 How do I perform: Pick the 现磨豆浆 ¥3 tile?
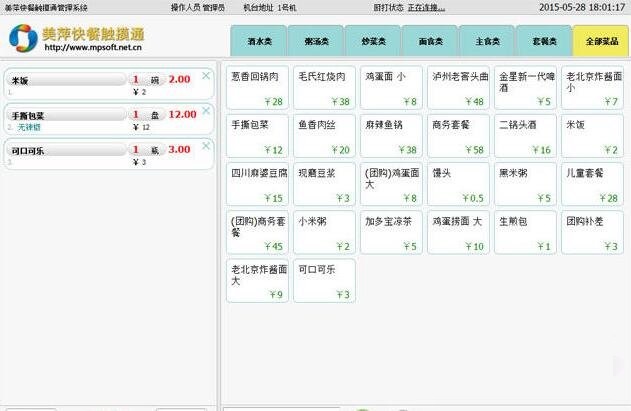click(x=324, y=184)
